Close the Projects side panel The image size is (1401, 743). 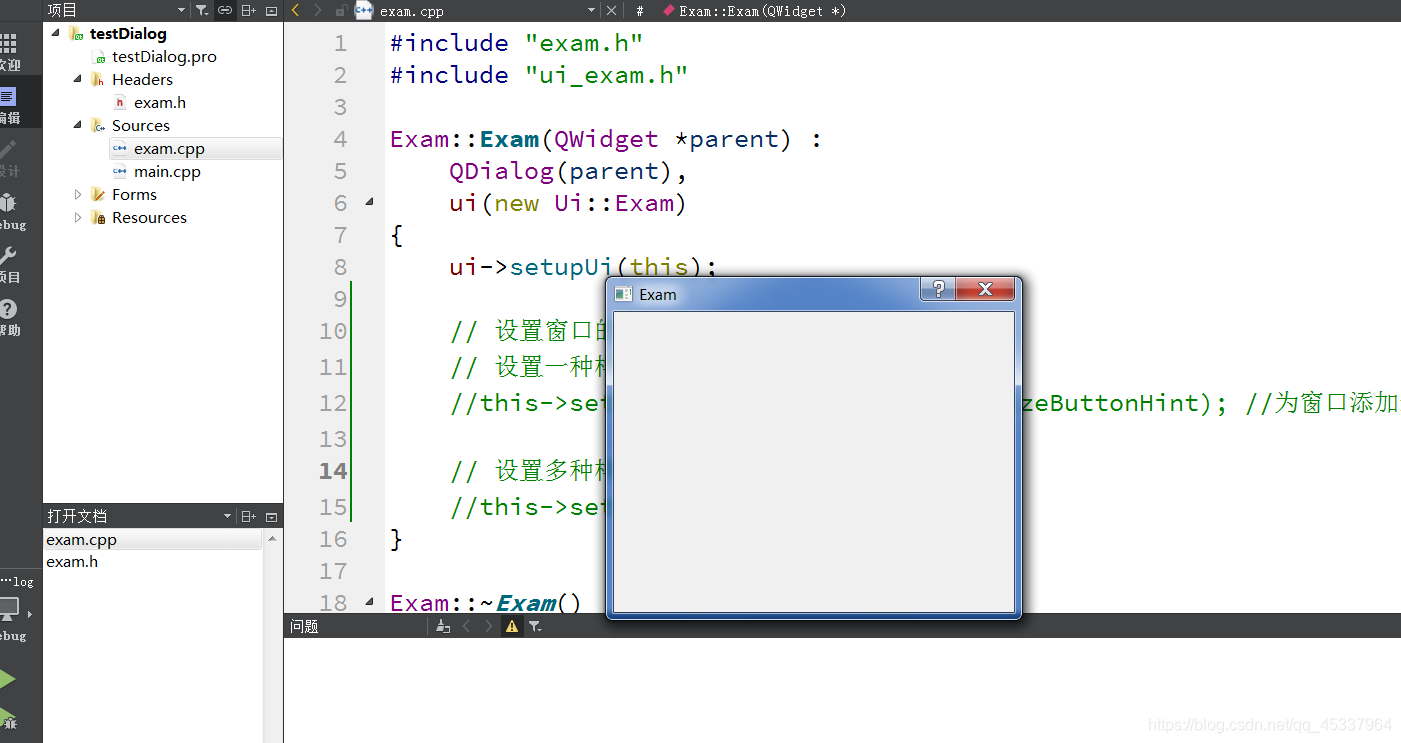(x=271, y=10)
